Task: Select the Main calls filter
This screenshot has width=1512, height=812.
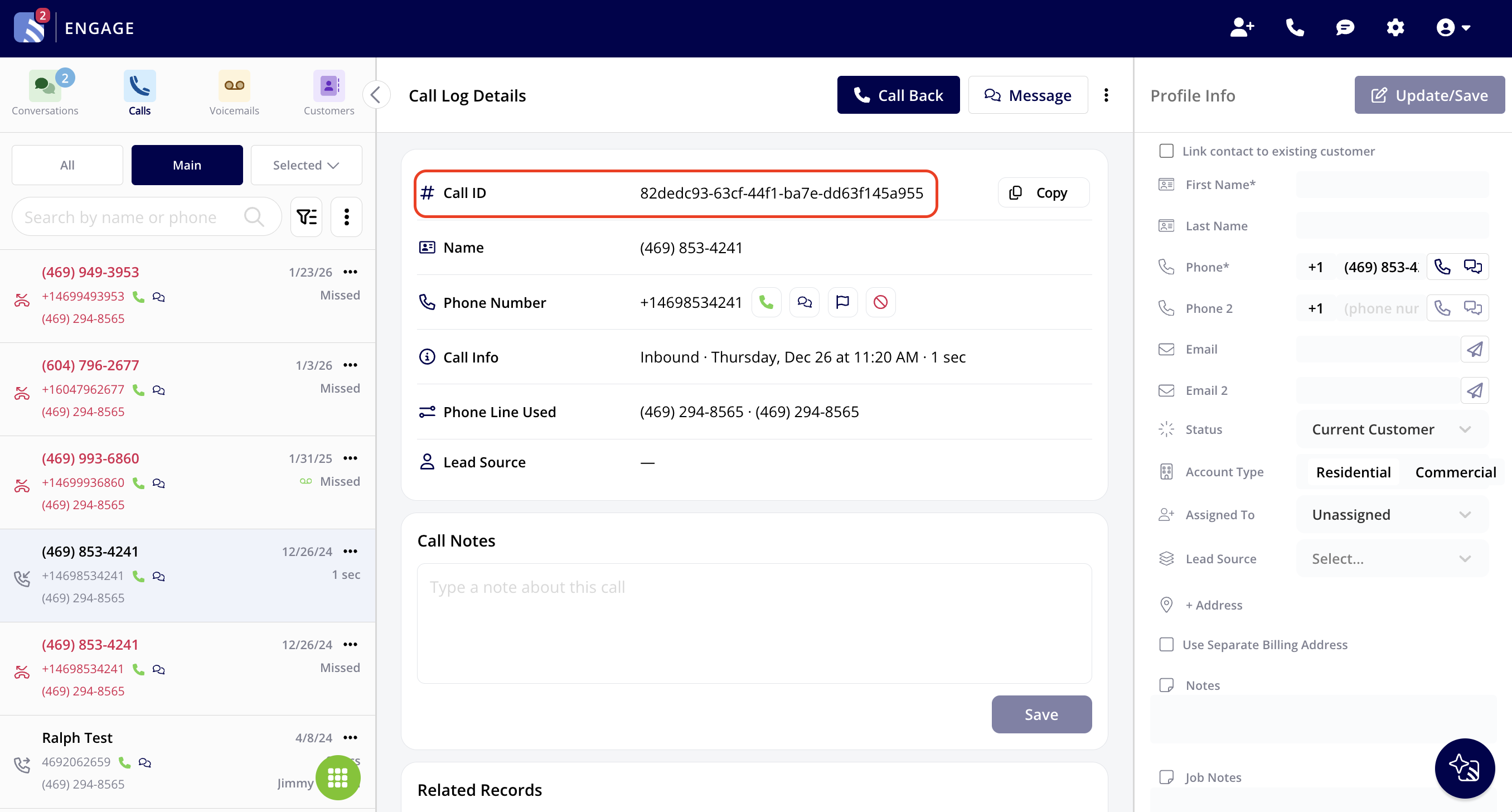Action: [x=187, y=165]
